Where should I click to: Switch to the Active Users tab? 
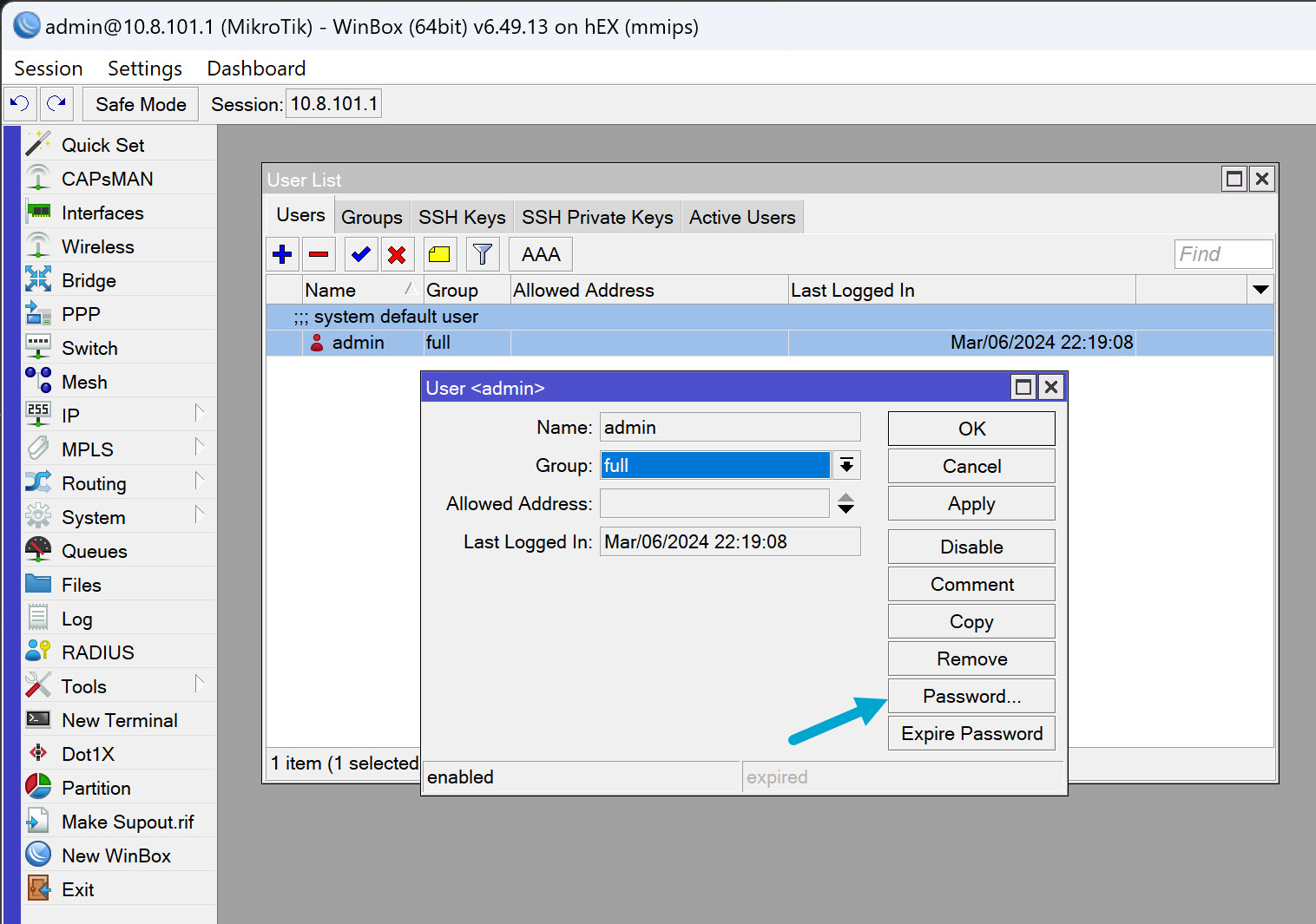tap(742, 218)
